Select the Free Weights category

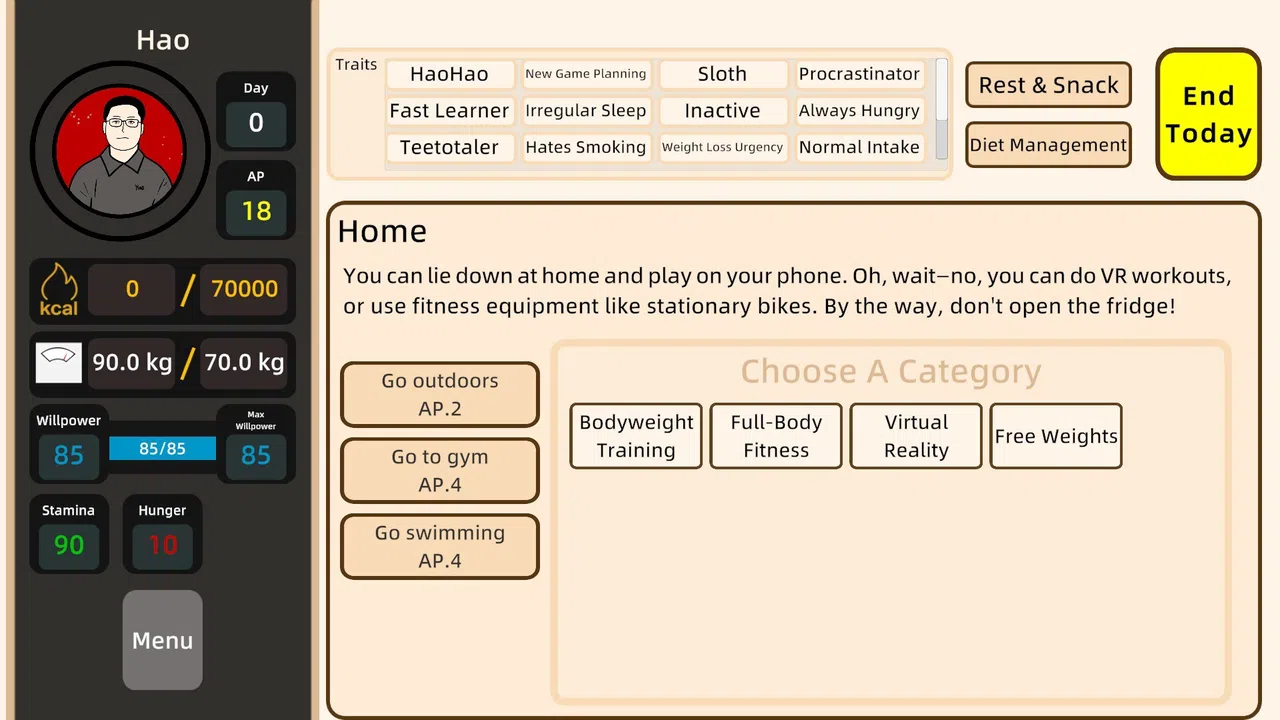tap(1056, 436)
